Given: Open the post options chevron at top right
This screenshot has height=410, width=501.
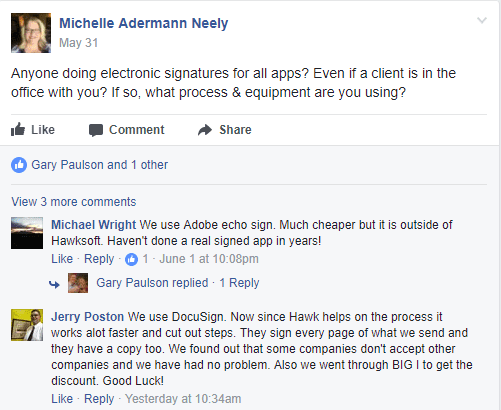Looking at the screenshot, I should [482, 20].
